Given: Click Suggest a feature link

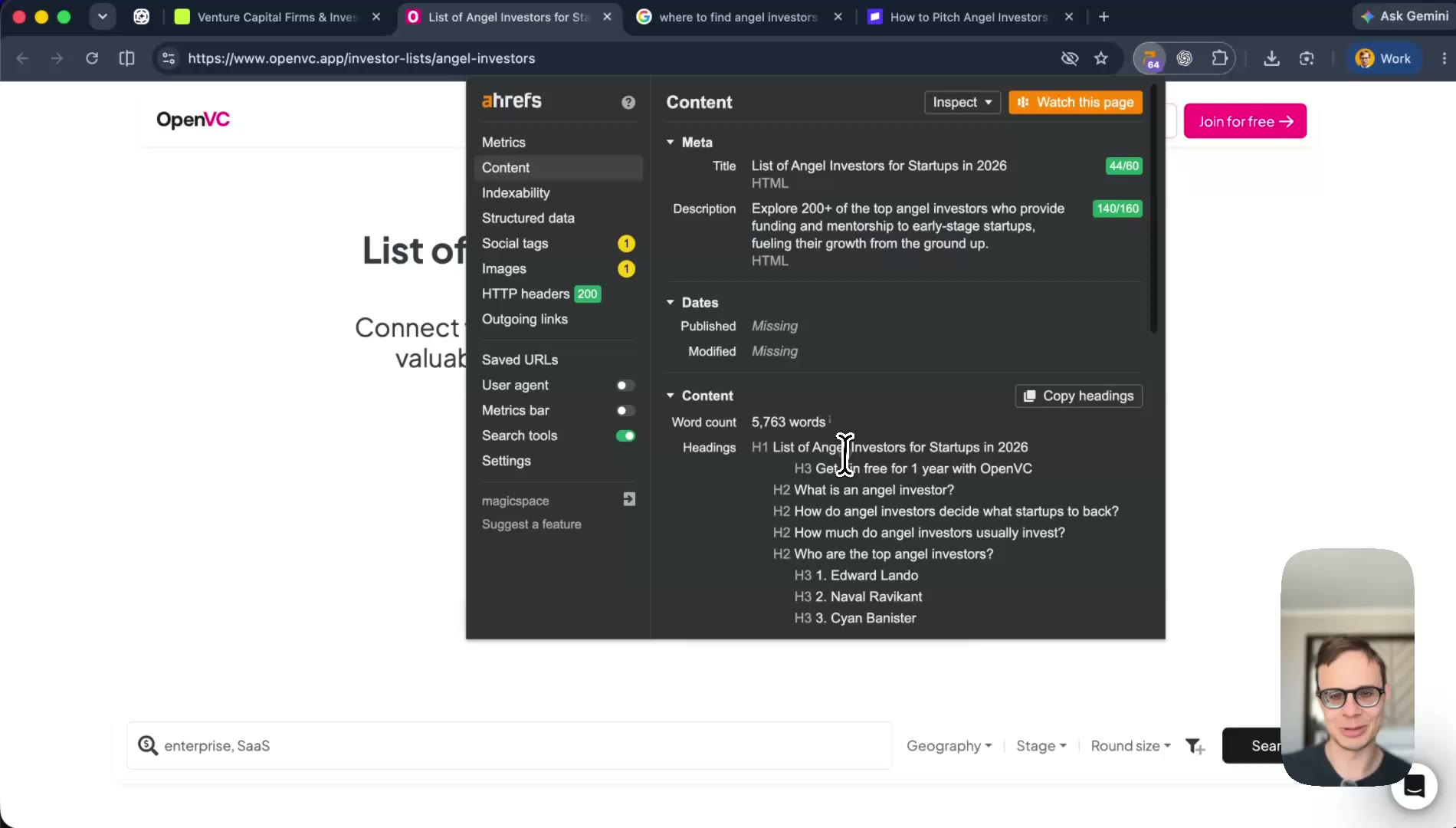Looking at the screenshot, I should click(532, 524).
